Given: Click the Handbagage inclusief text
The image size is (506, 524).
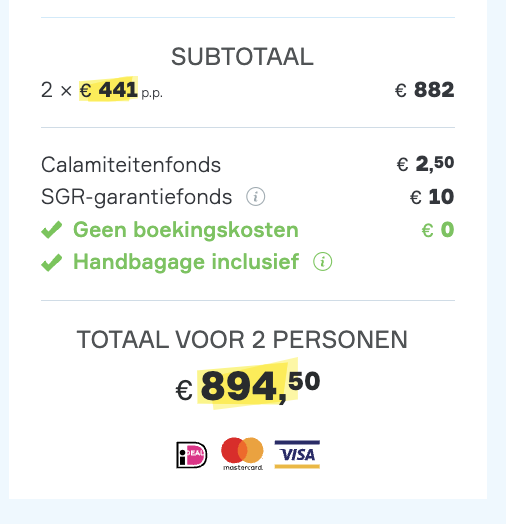Looking at the screenshot, I should point(186,262).
